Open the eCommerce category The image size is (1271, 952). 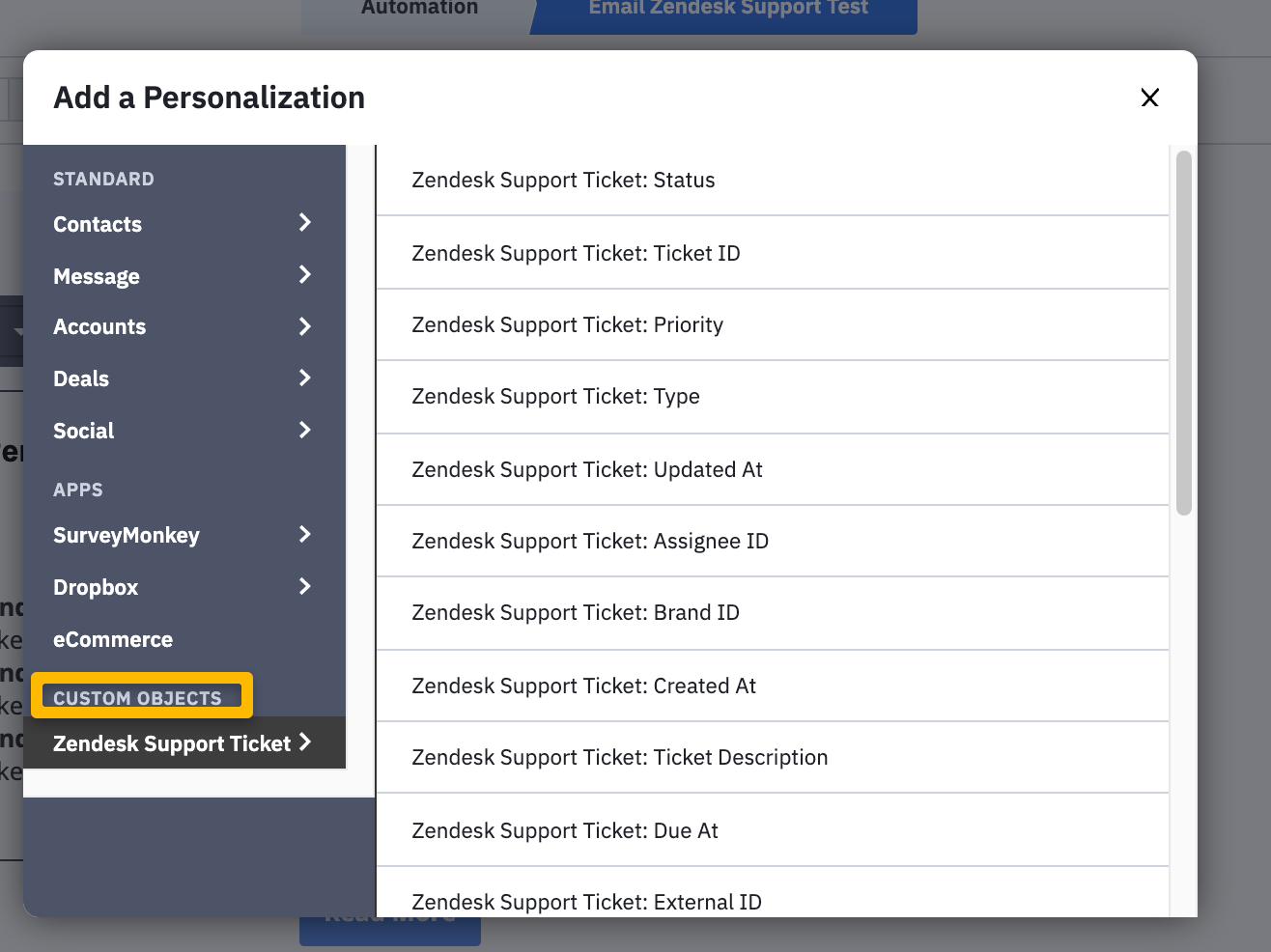[113, 639]
